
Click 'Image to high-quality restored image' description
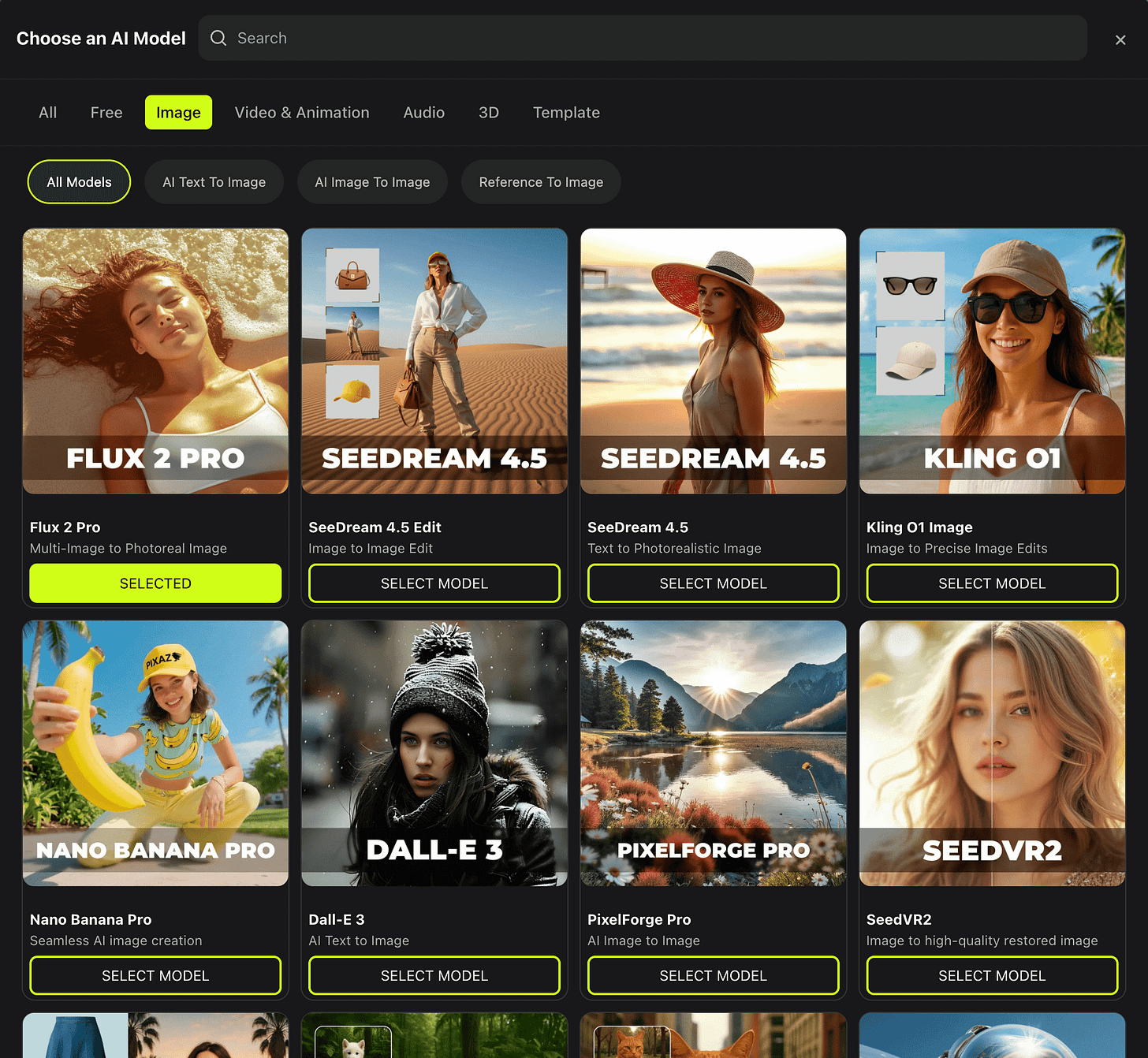982,941
